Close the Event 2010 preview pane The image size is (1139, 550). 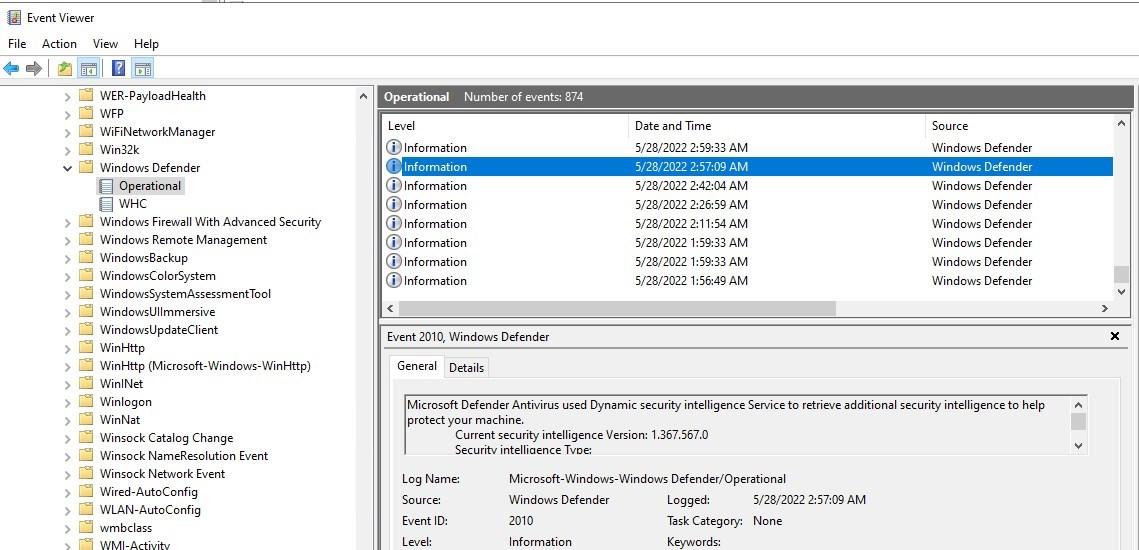[x=1115, y=336]
